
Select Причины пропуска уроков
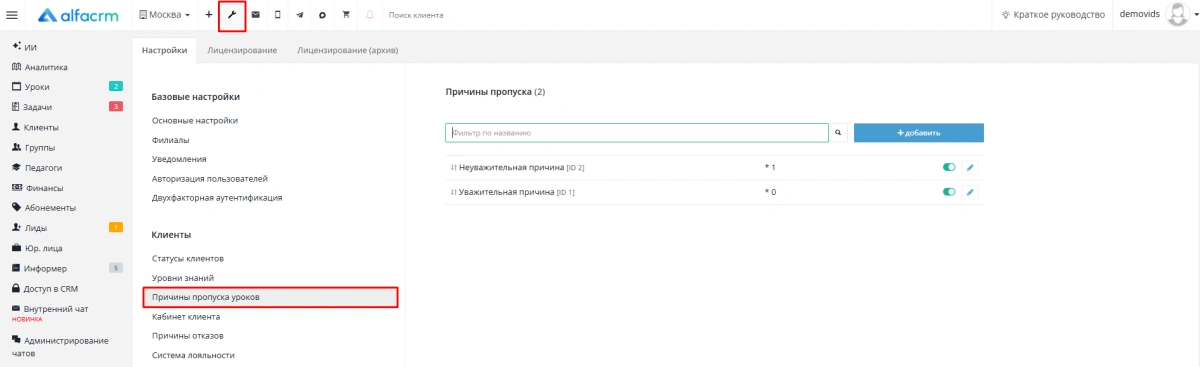coord(271,297)
